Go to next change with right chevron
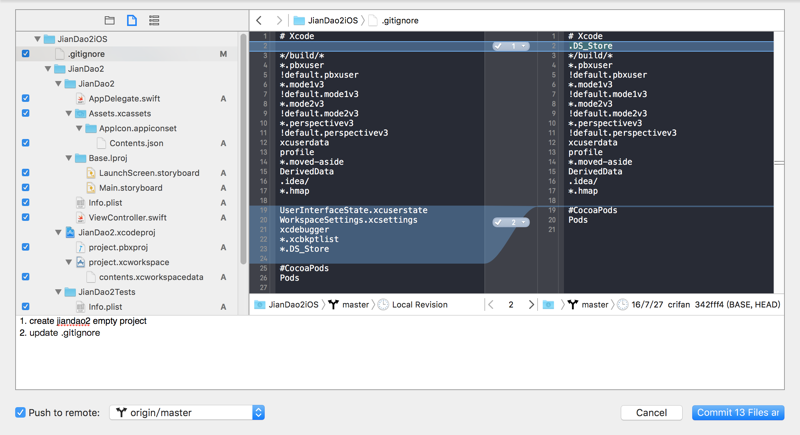Image resolution: width=800 pixels, height=435 pixels. coord(531,304)
